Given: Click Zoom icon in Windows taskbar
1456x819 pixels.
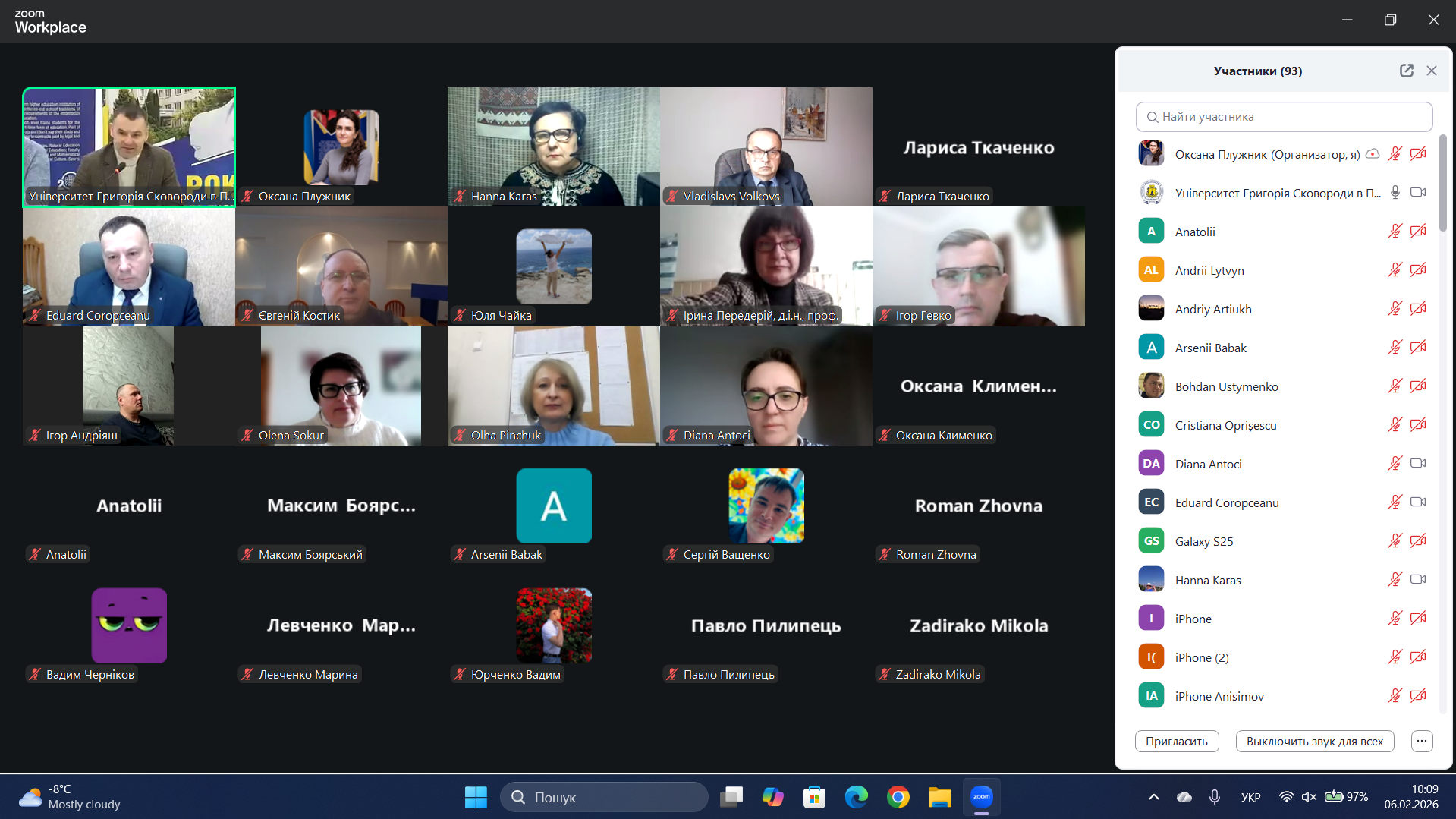Looking at the screenshot, I should click(x=981, y=797).
